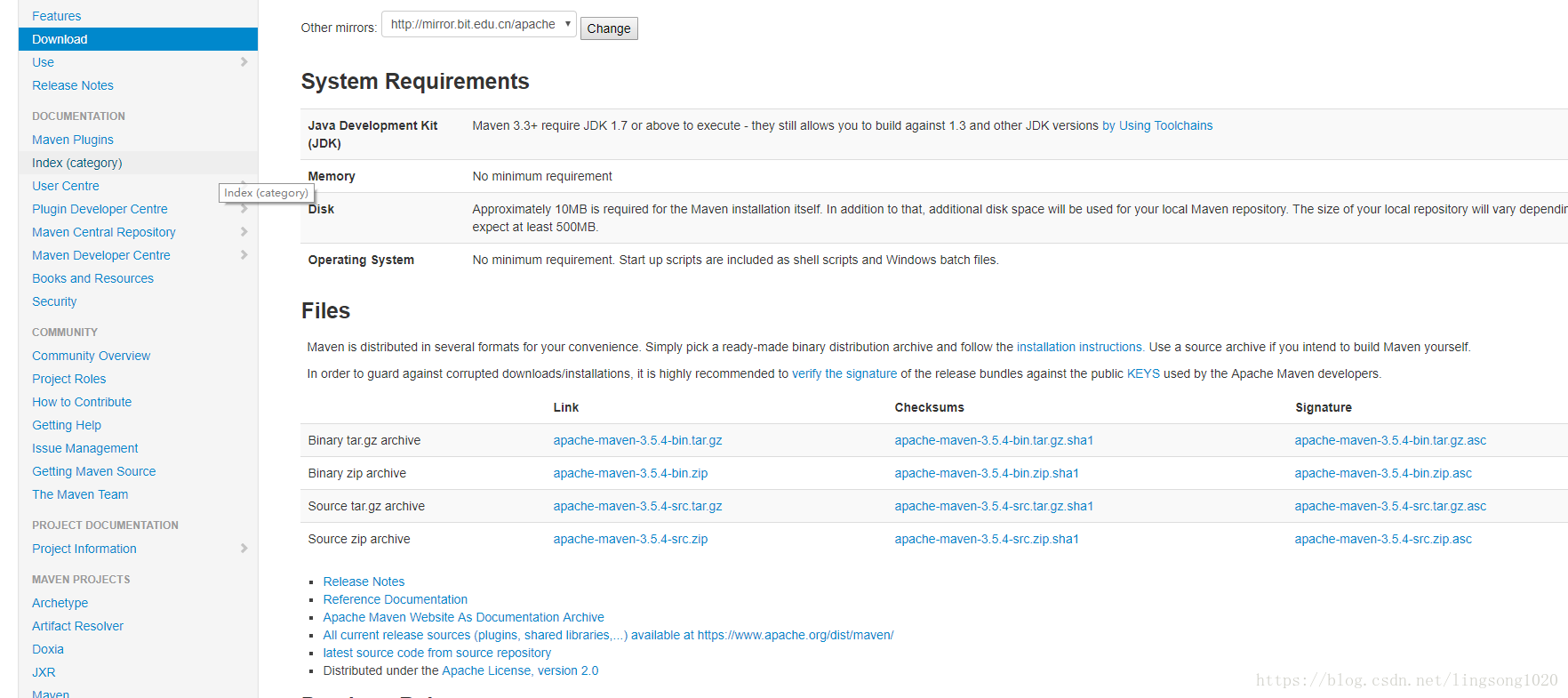Screen dimensions: 1568x698
Task: Download apache-maven-3.5.4-src.tar.gz
Action: [x=637, y=506]
